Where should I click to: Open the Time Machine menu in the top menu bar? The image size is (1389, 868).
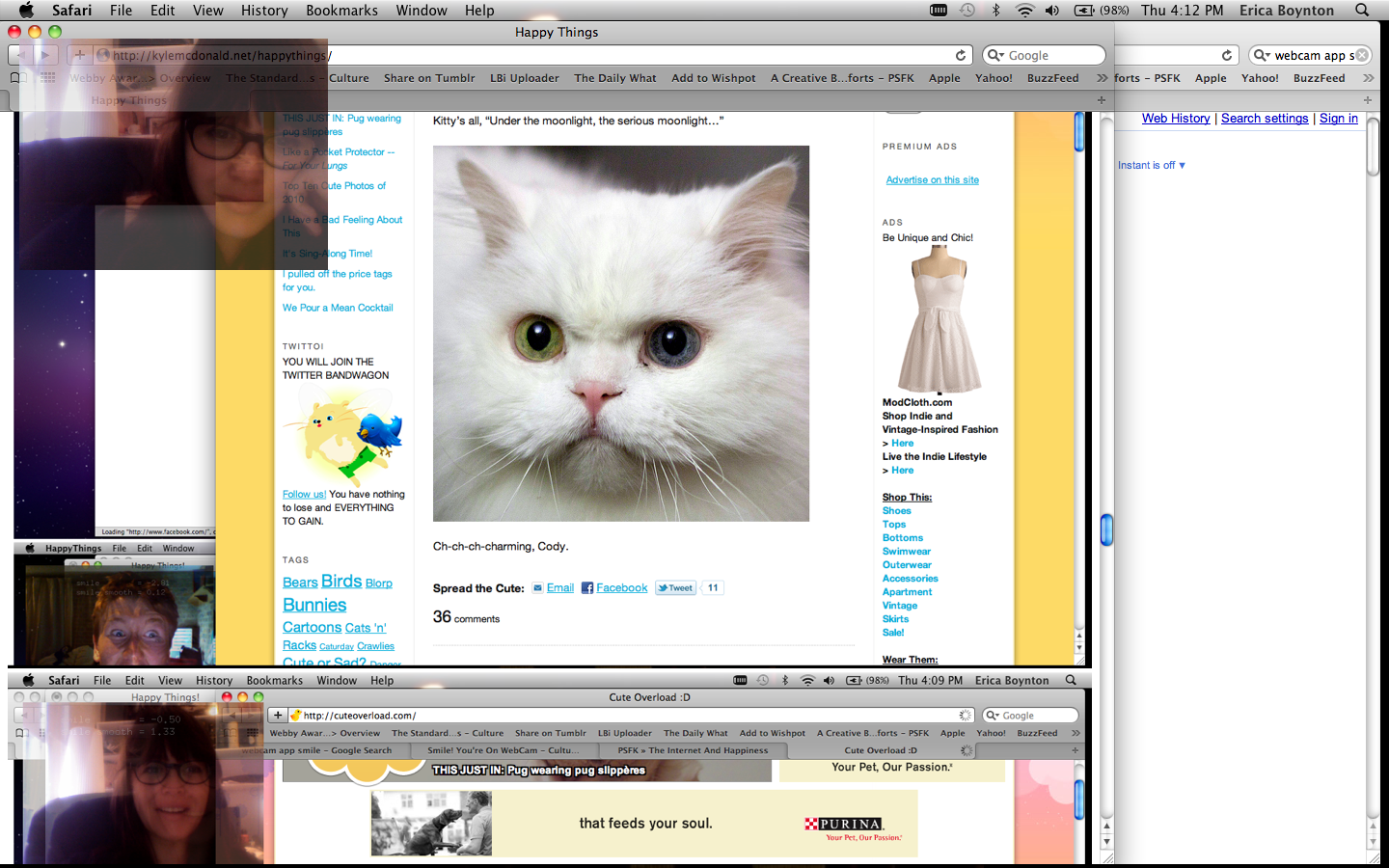click(967, 10)
